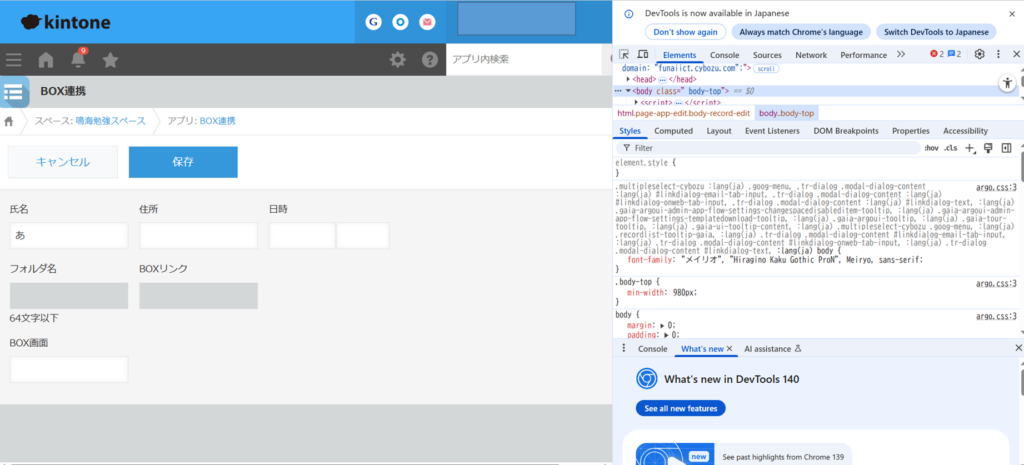1024x465 pixels.
Task: Switch to the Network tab
Action: [x=811, y=55]
